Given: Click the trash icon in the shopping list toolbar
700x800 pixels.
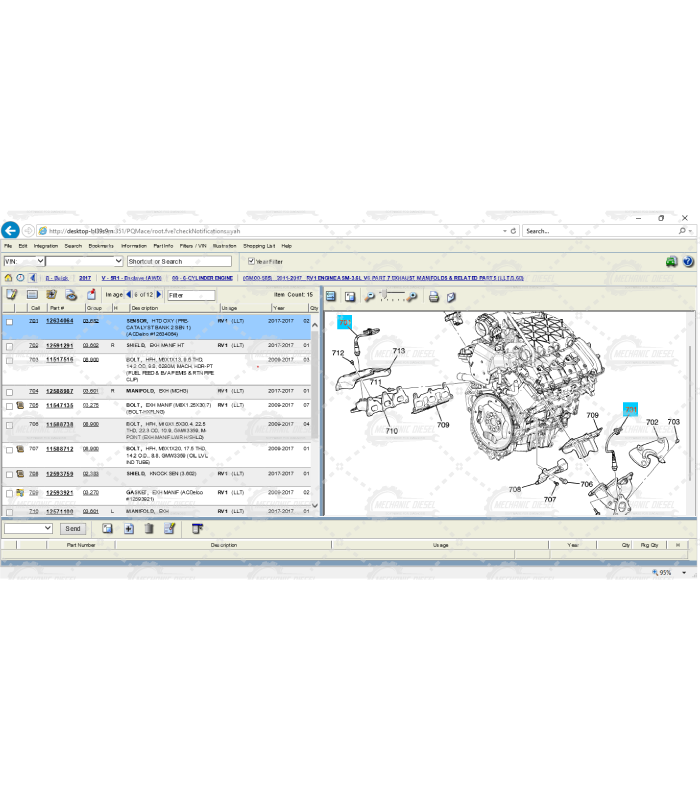Looking at the screenshot, I should 149,528.
